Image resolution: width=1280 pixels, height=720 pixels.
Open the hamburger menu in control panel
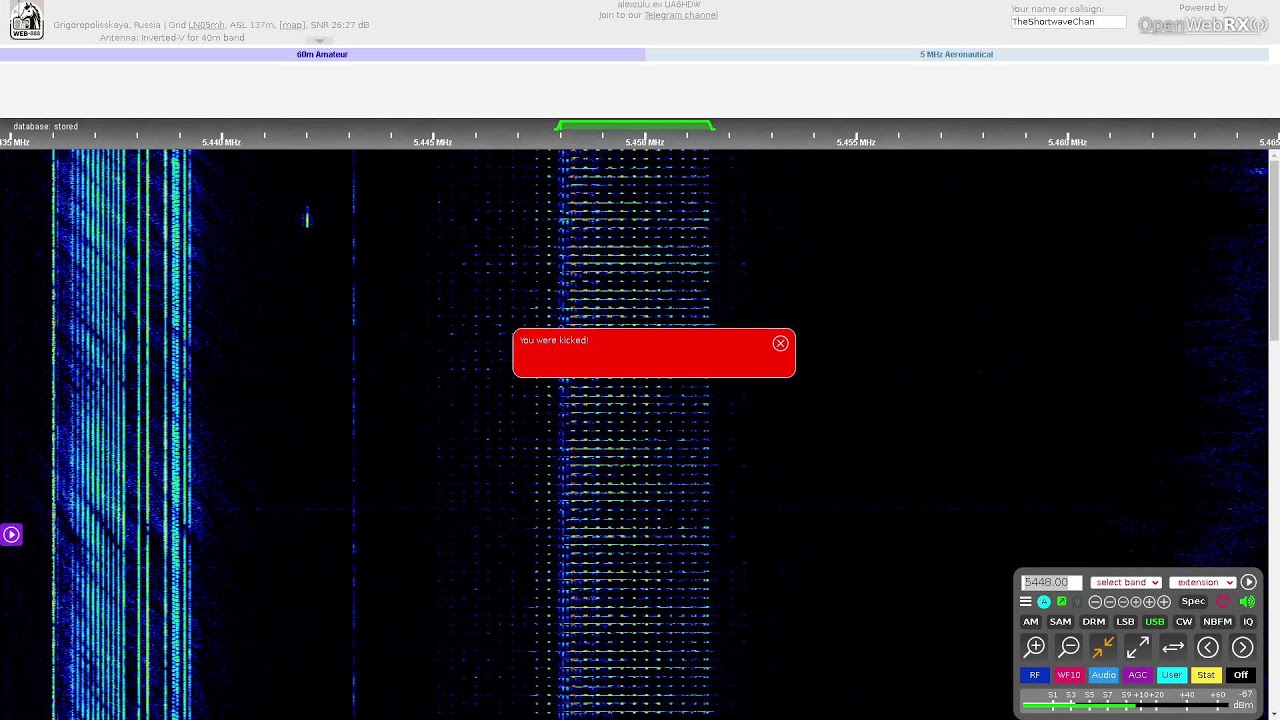pos(1025,602)
